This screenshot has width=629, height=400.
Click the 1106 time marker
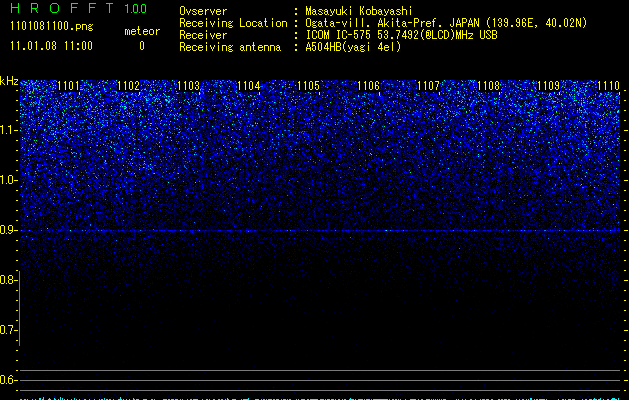[x=368, y=86]
